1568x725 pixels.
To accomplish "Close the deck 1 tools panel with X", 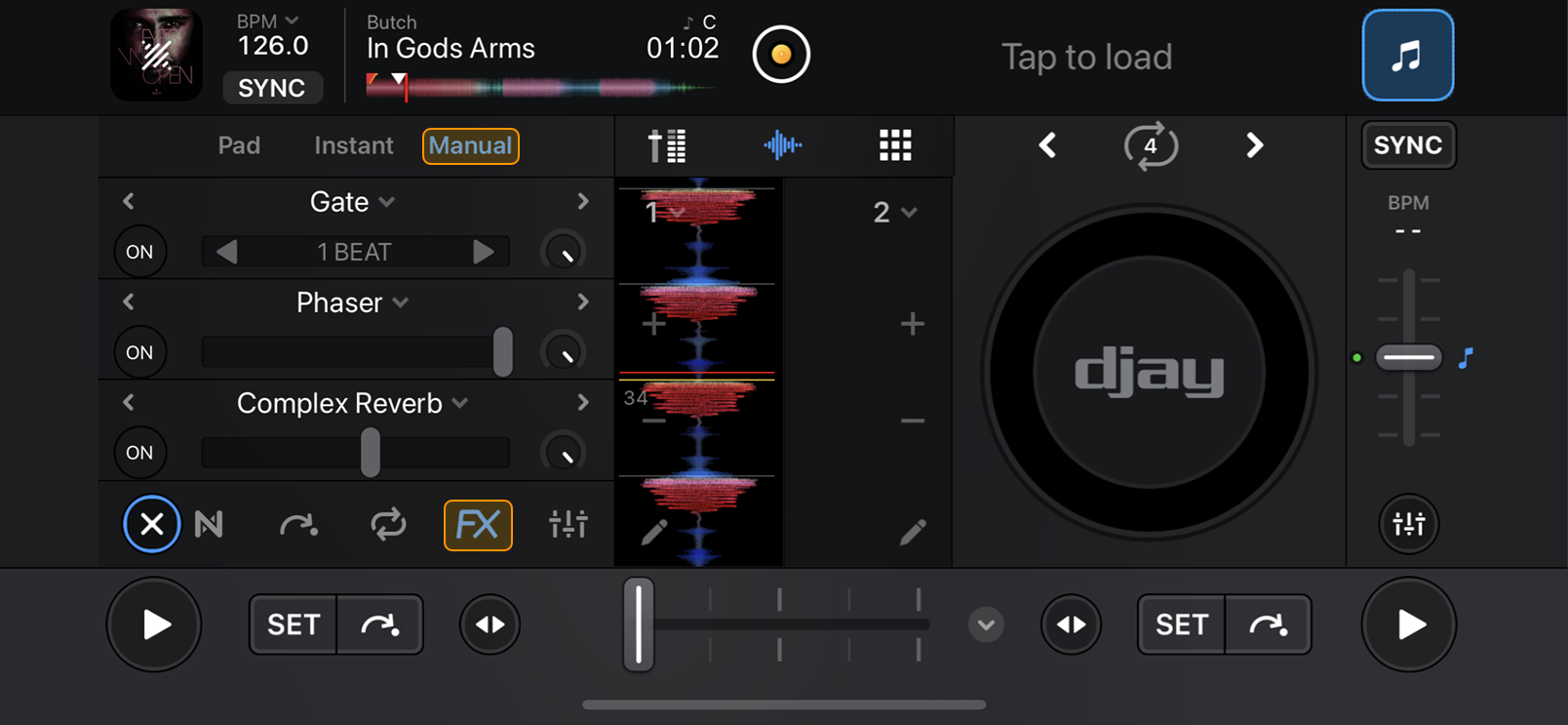I will click(x=152, y=524).
